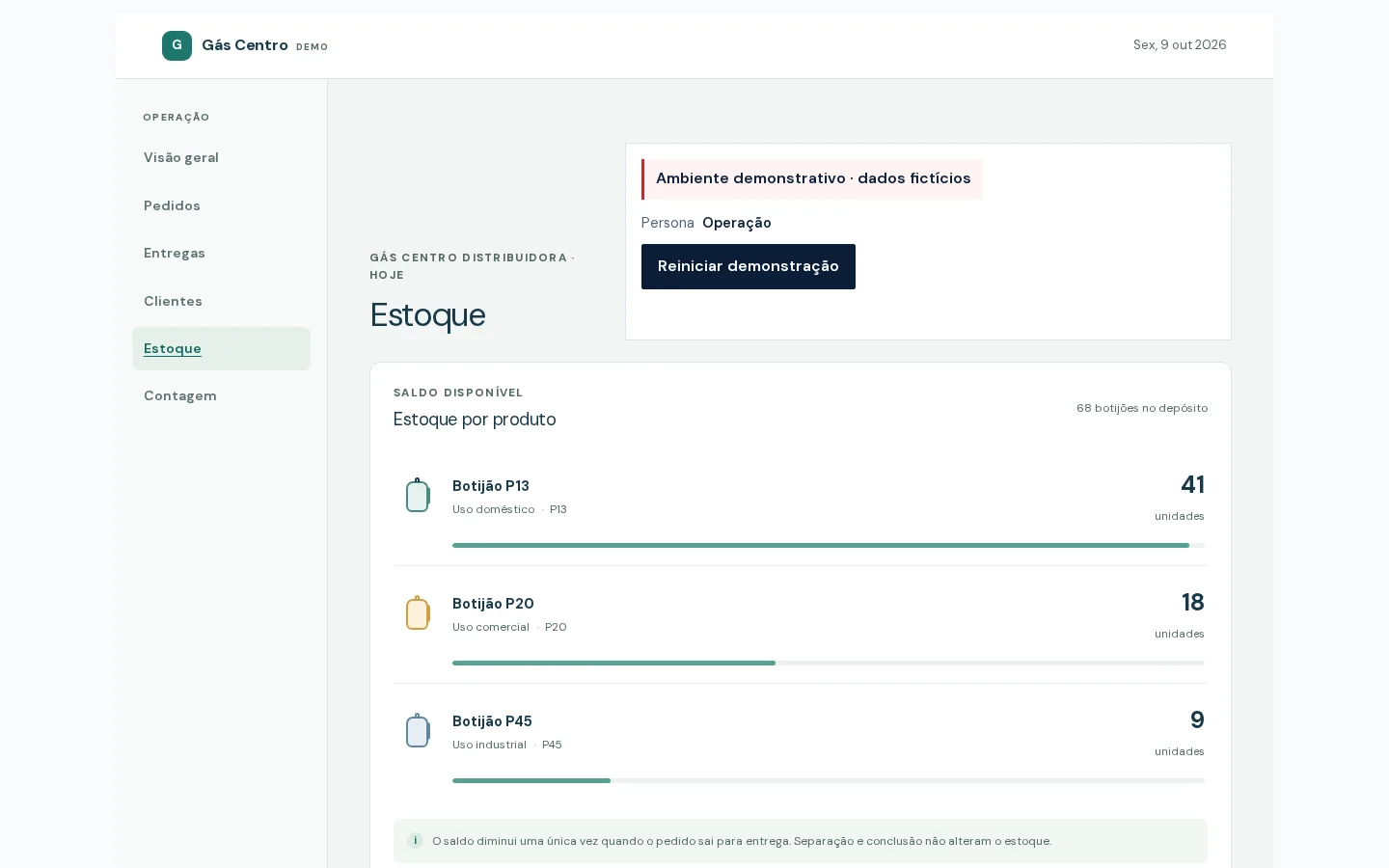Click the 41 units count
Image resolution: width=1389 pixels, height=868 pixels.
pos(1192,484)
